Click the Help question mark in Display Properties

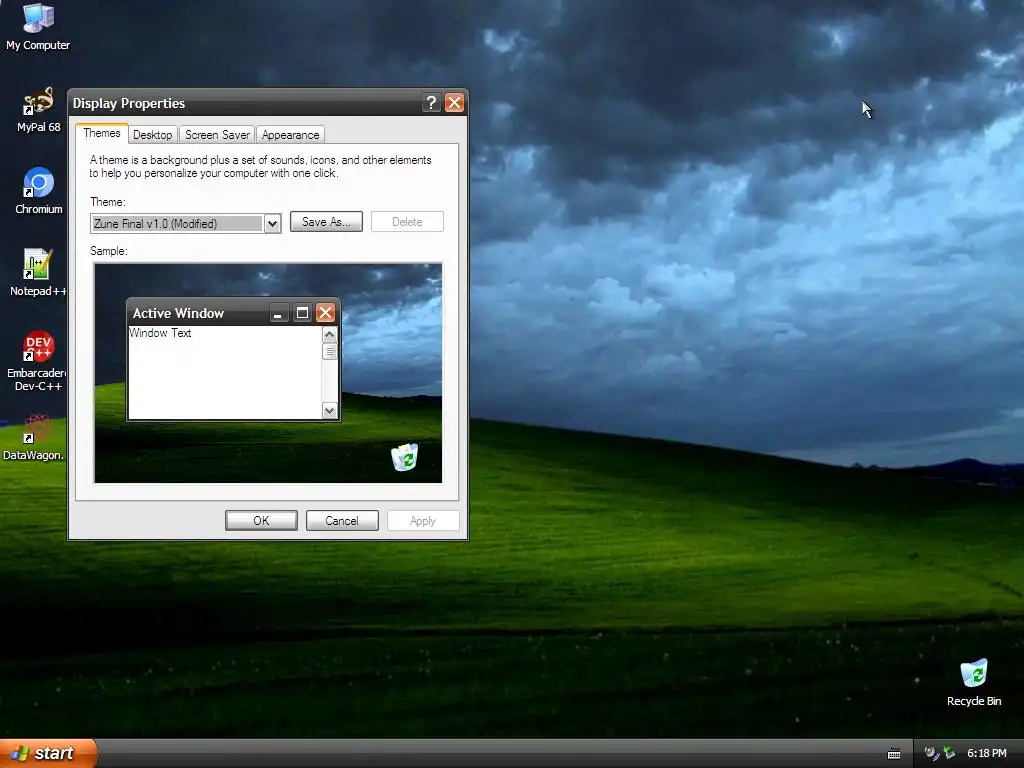pos(430,103)
